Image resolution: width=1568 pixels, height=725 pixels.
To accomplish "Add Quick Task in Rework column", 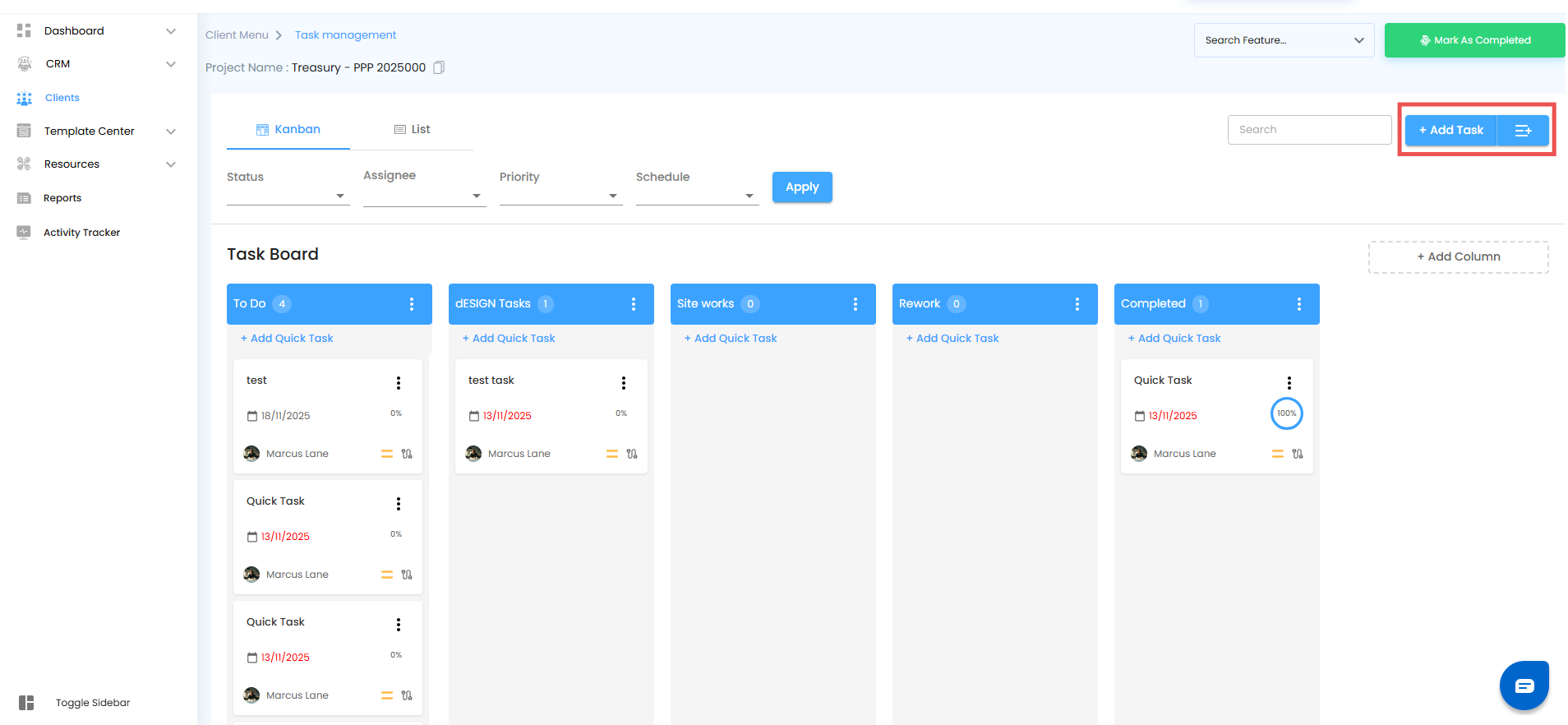I will [952, 339].
